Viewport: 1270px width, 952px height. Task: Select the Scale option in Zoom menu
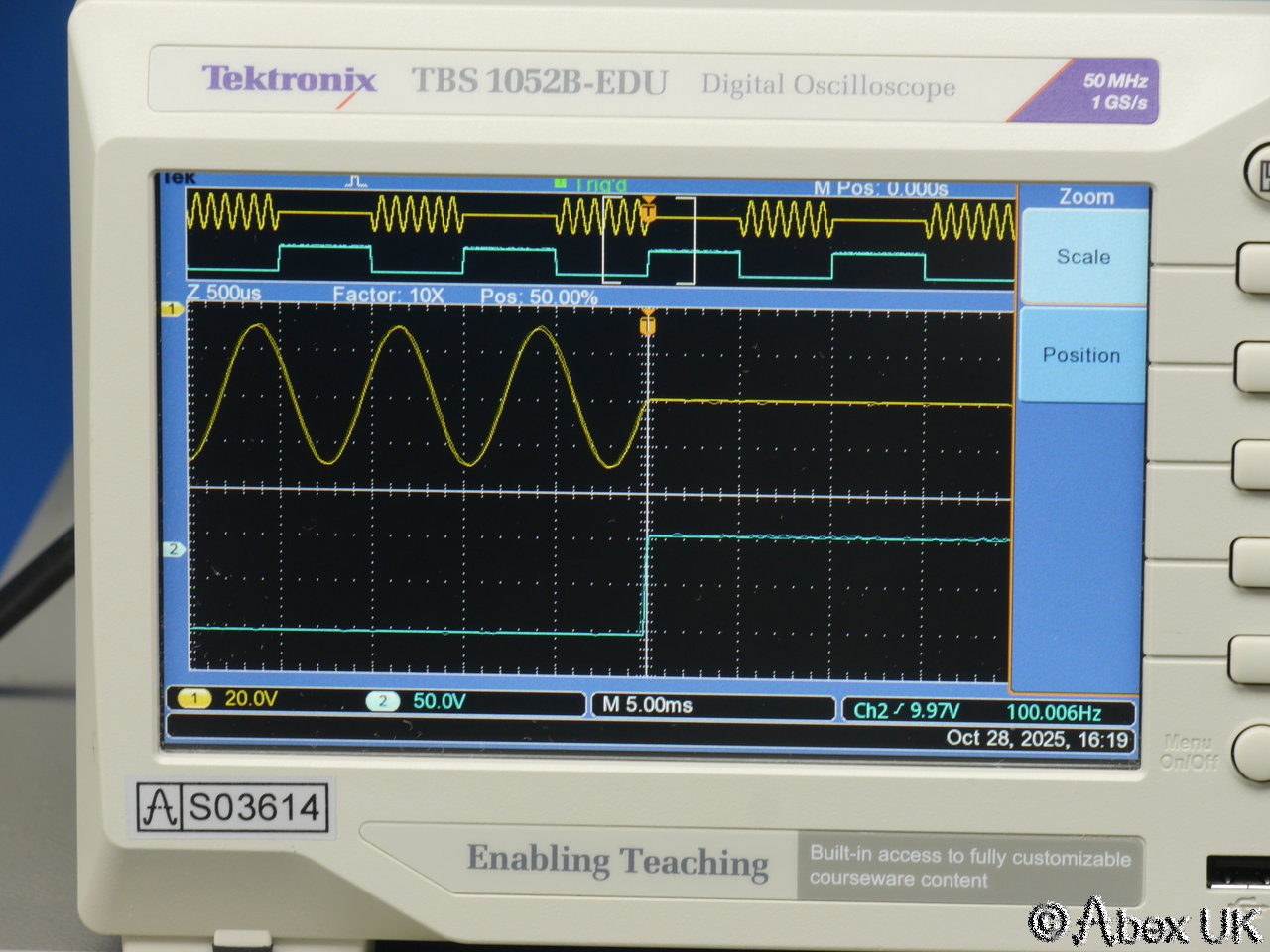1082,257
